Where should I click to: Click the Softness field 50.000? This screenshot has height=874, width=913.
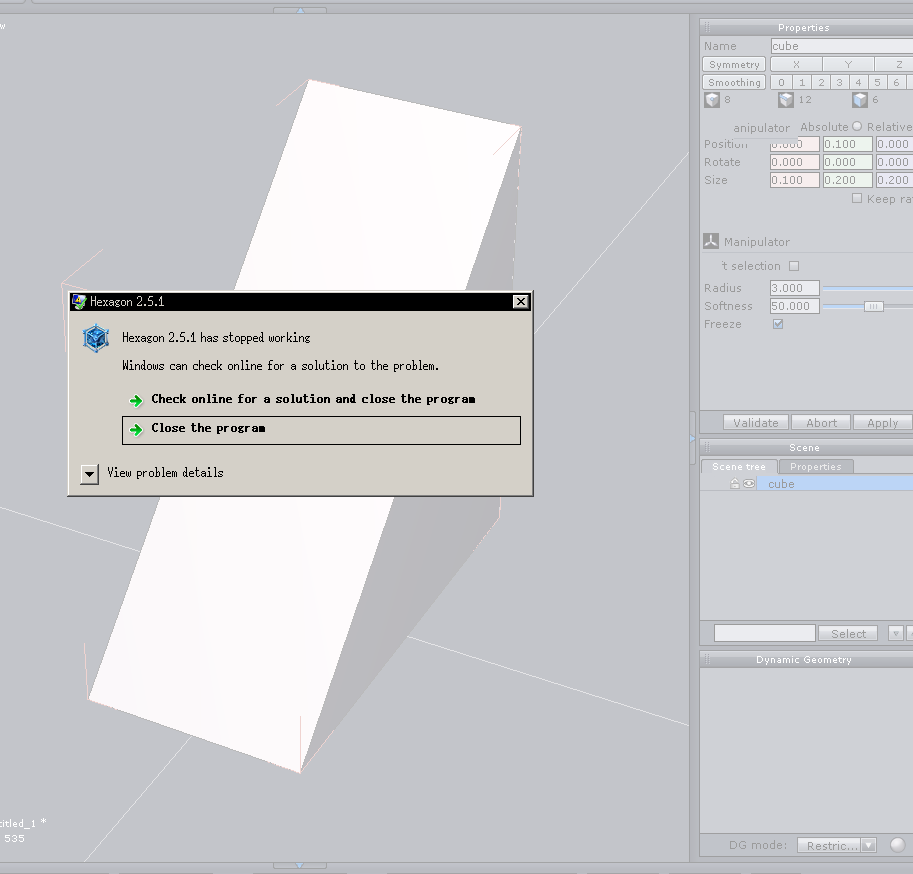tap(795, 306)
